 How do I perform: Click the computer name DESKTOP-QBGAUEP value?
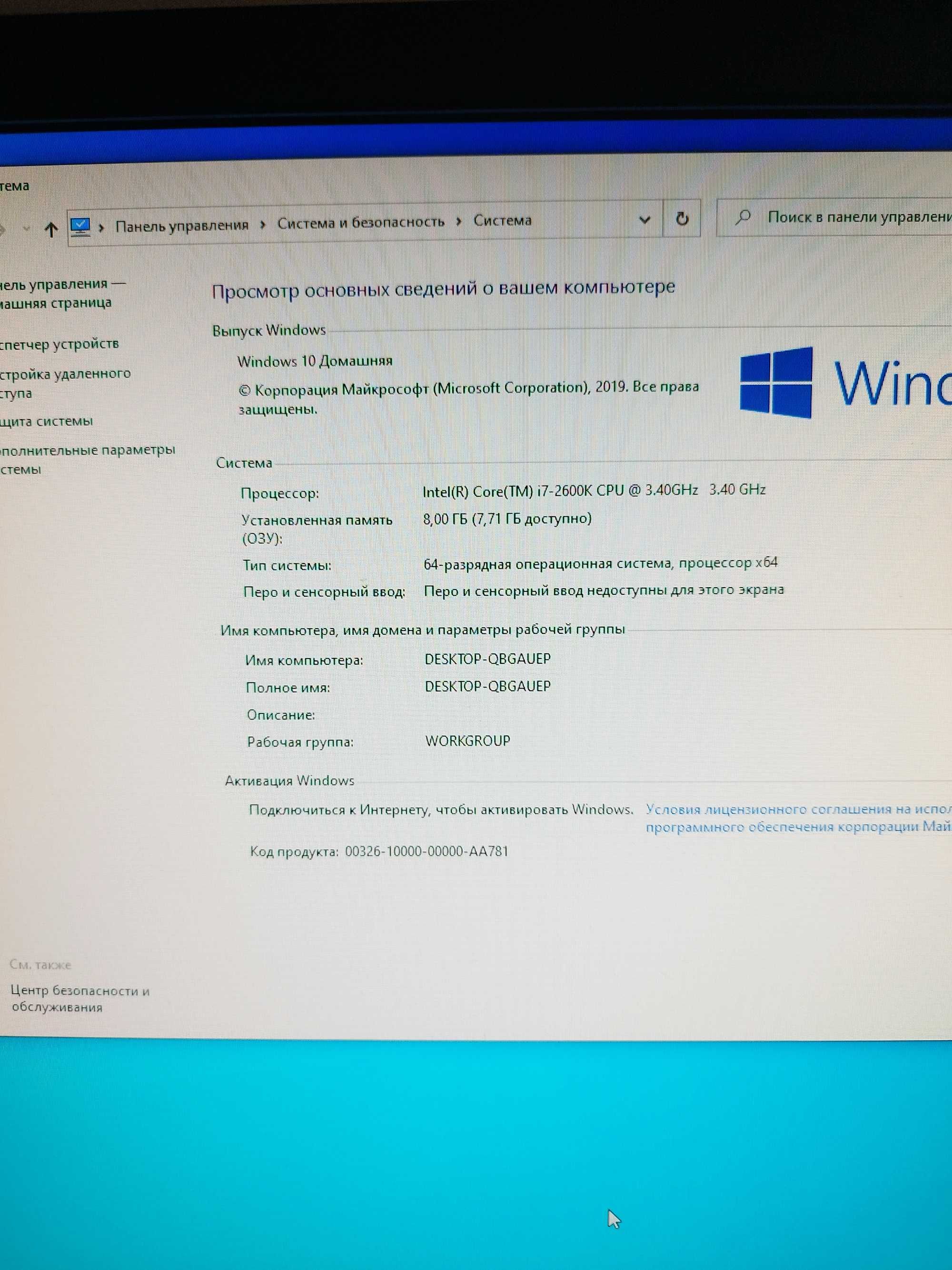(x=488, y=659)
